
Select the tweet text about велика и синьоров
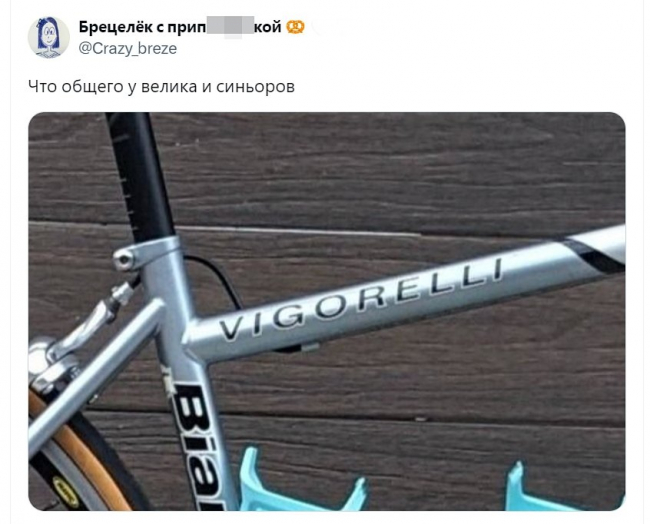click(162, 87)
